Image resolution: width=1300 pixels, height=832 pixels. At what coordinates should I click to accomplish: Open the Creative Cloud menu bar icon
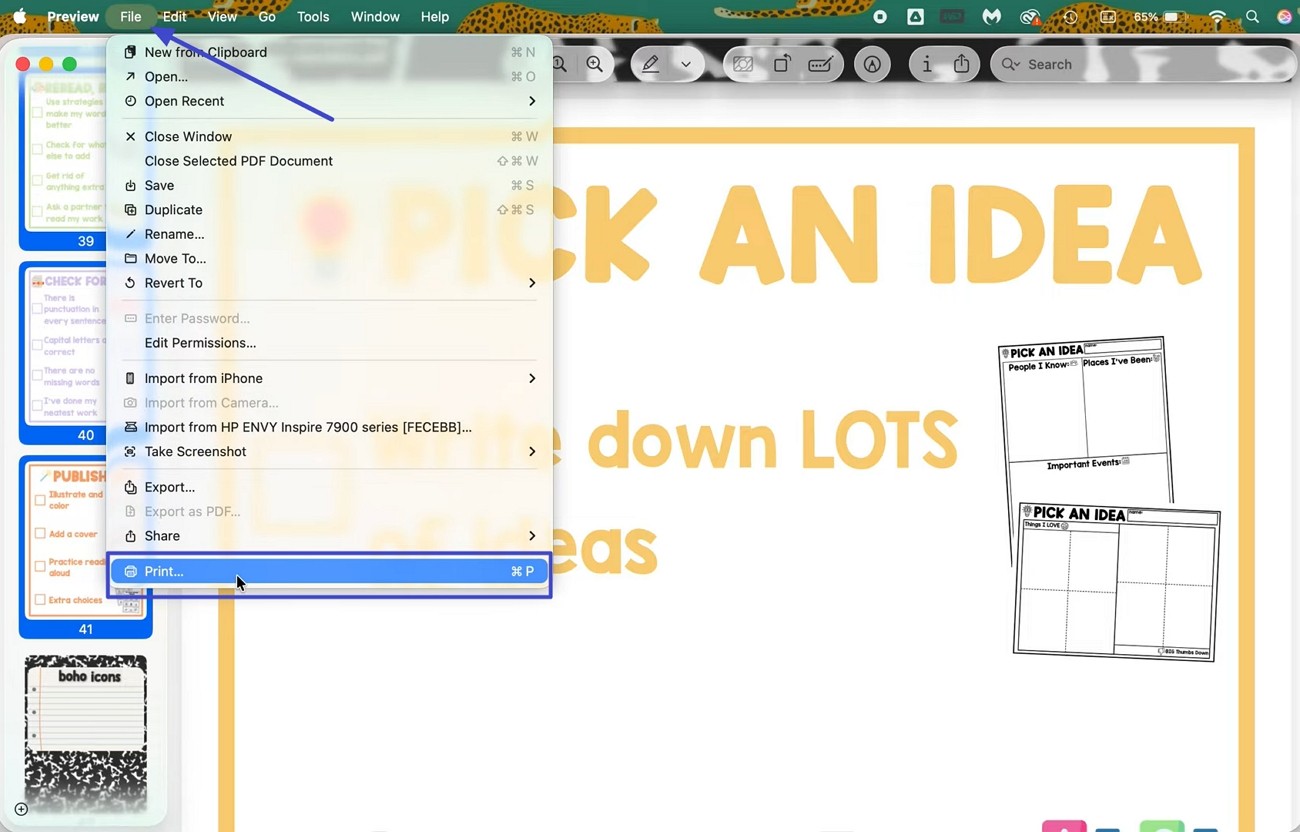click(x=1030, y=17)
